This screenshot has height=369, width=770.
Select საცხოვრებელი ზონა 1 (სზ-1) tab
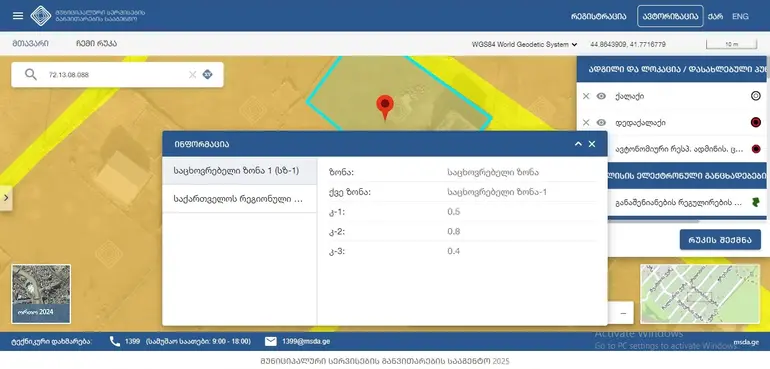point(240,171)
